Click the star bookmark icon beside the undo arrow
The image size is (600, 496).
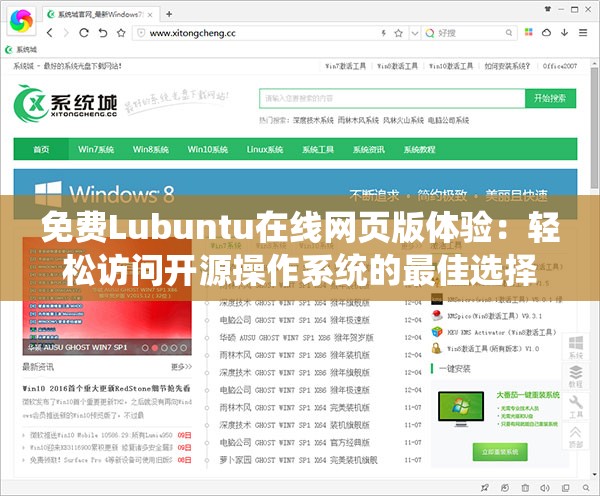pos(121,33)
